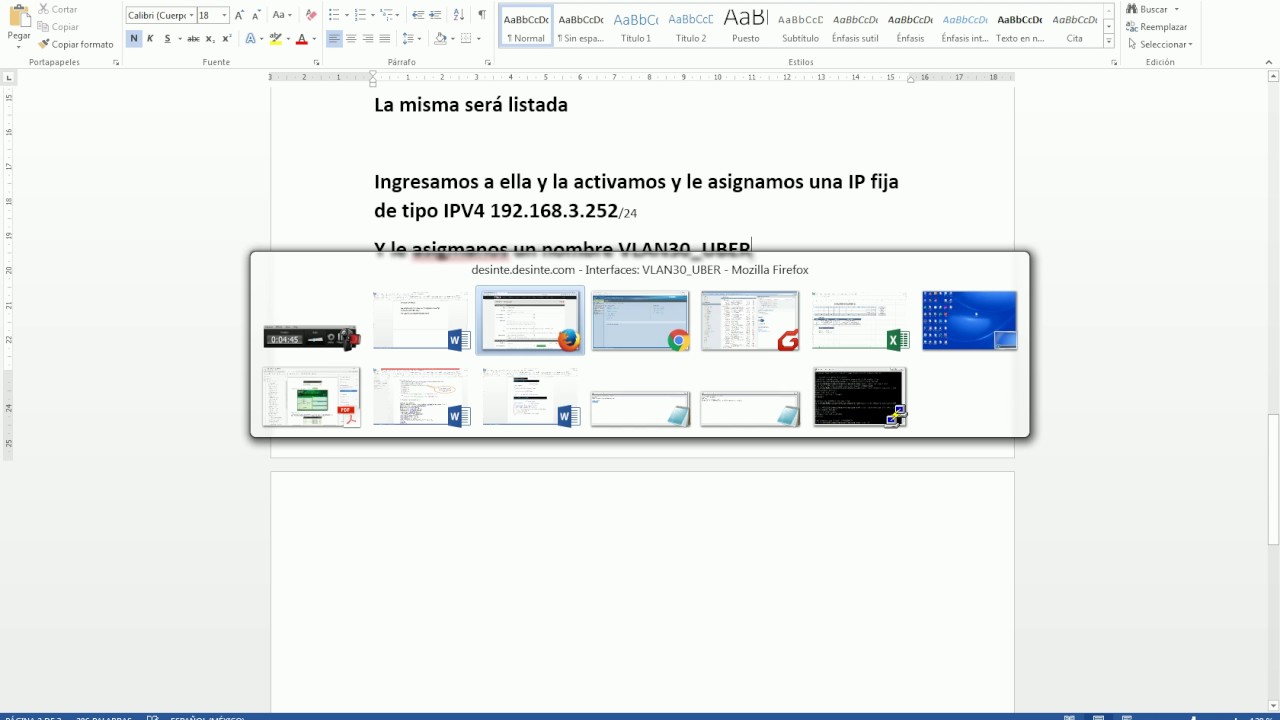Open the Aa change case dropdown
Image resolution: width=1280 pixels, height=720 pixels.
coord(282,15)
